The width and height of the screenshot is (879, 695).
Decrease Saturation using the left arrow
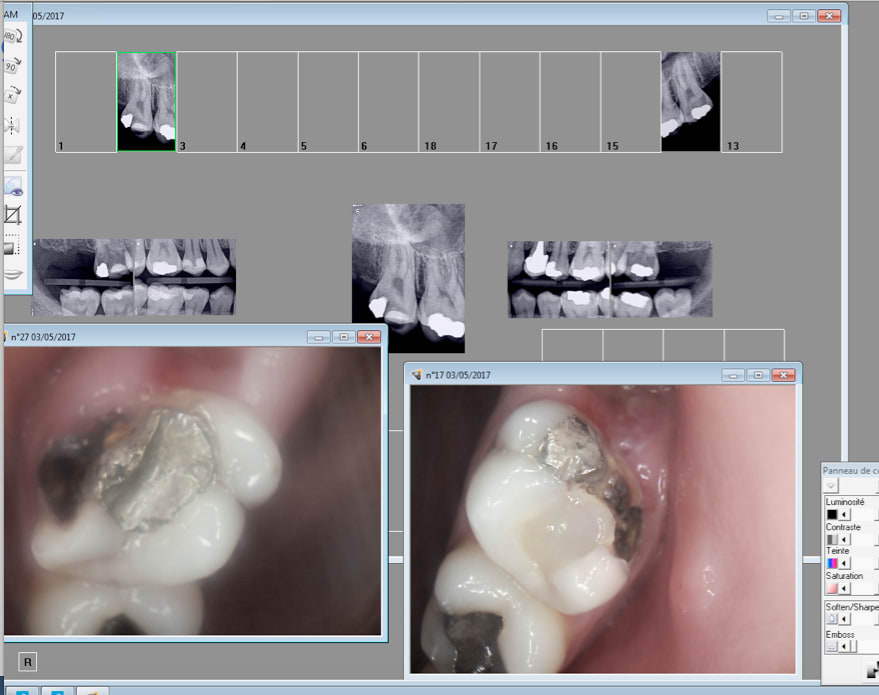pos(844,589)
